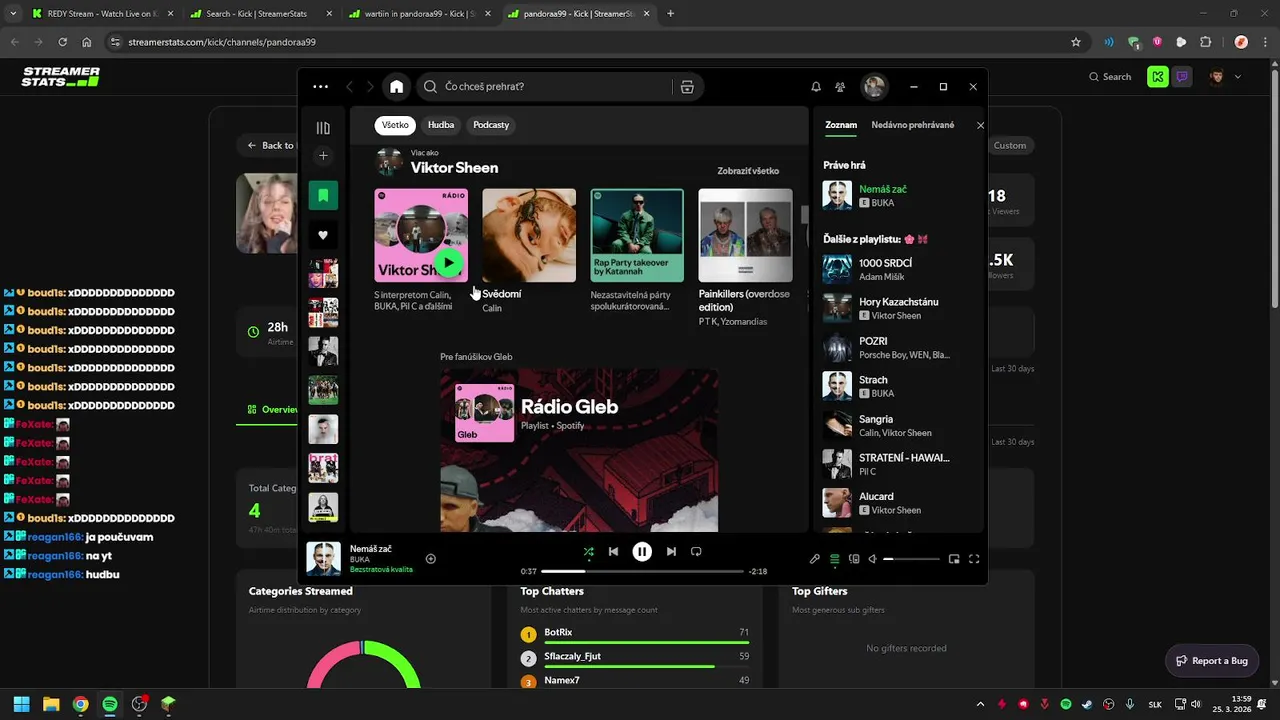The image size is (1280, 720).
Task: Toggle the Spotify library panel icon
Action: 323,128
